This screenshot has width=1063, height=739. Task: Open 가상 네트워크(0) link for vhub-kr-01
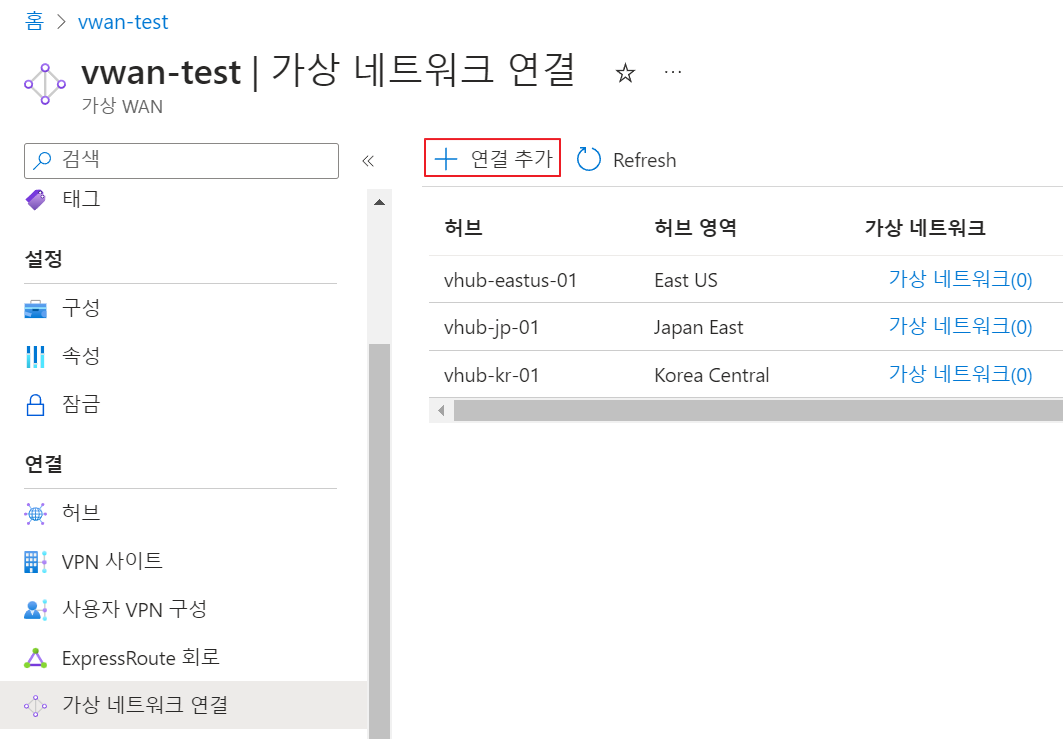[x=961, y=374]
